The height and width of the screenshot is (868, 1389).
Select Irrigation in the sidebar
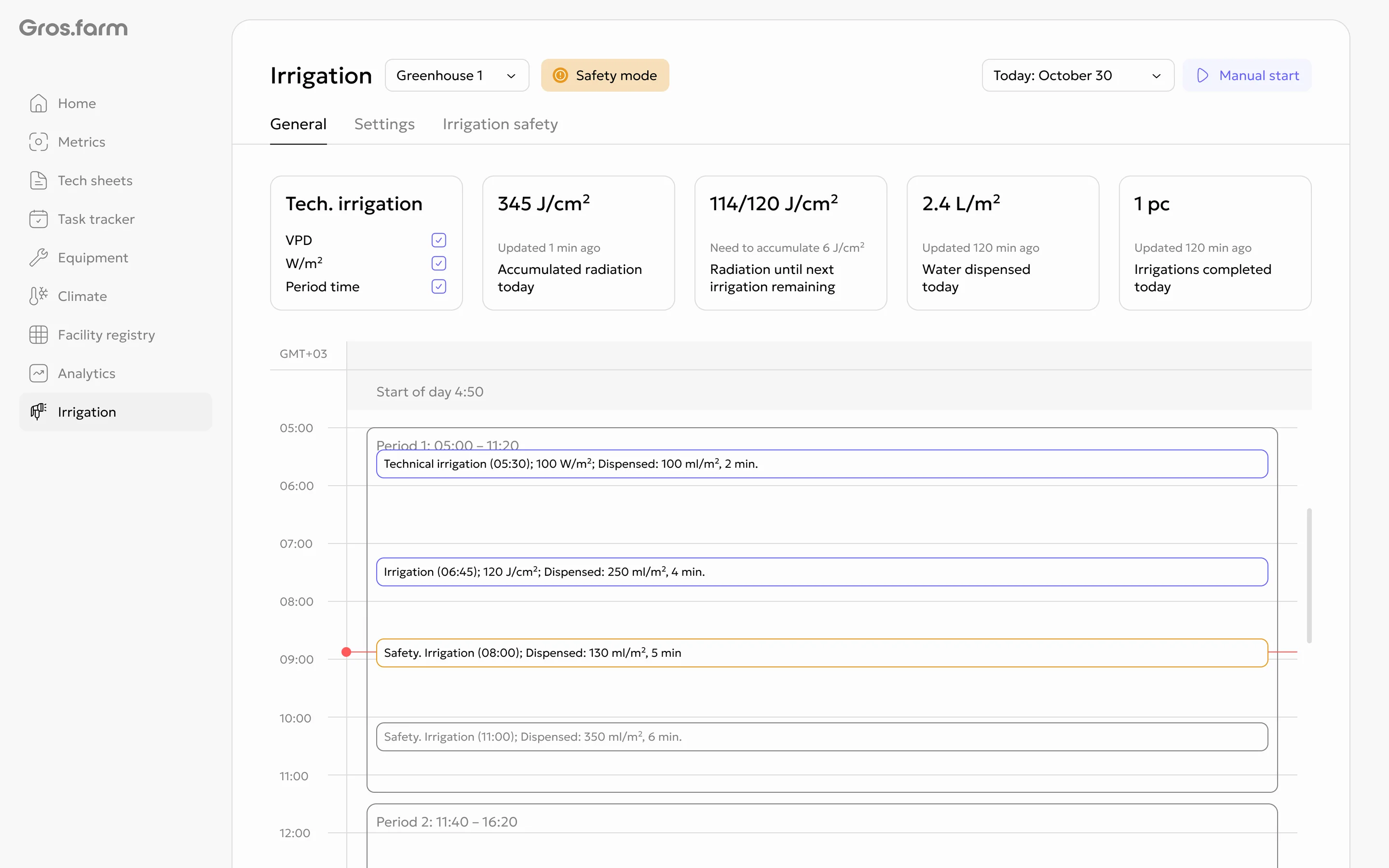coord(115,412)
